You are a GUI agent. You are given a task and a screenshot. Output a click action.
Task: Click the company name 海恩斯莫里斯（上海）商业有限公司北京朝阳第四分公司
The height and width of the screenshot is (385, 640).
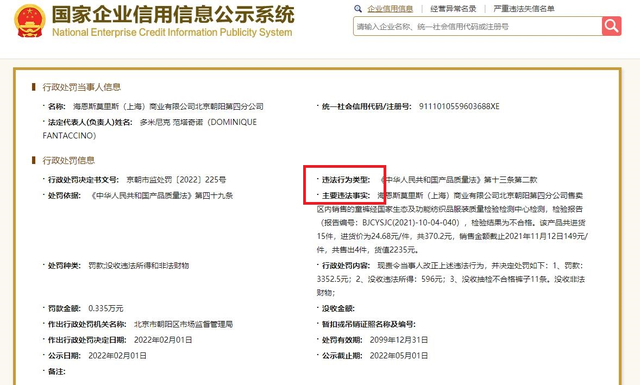168,107
